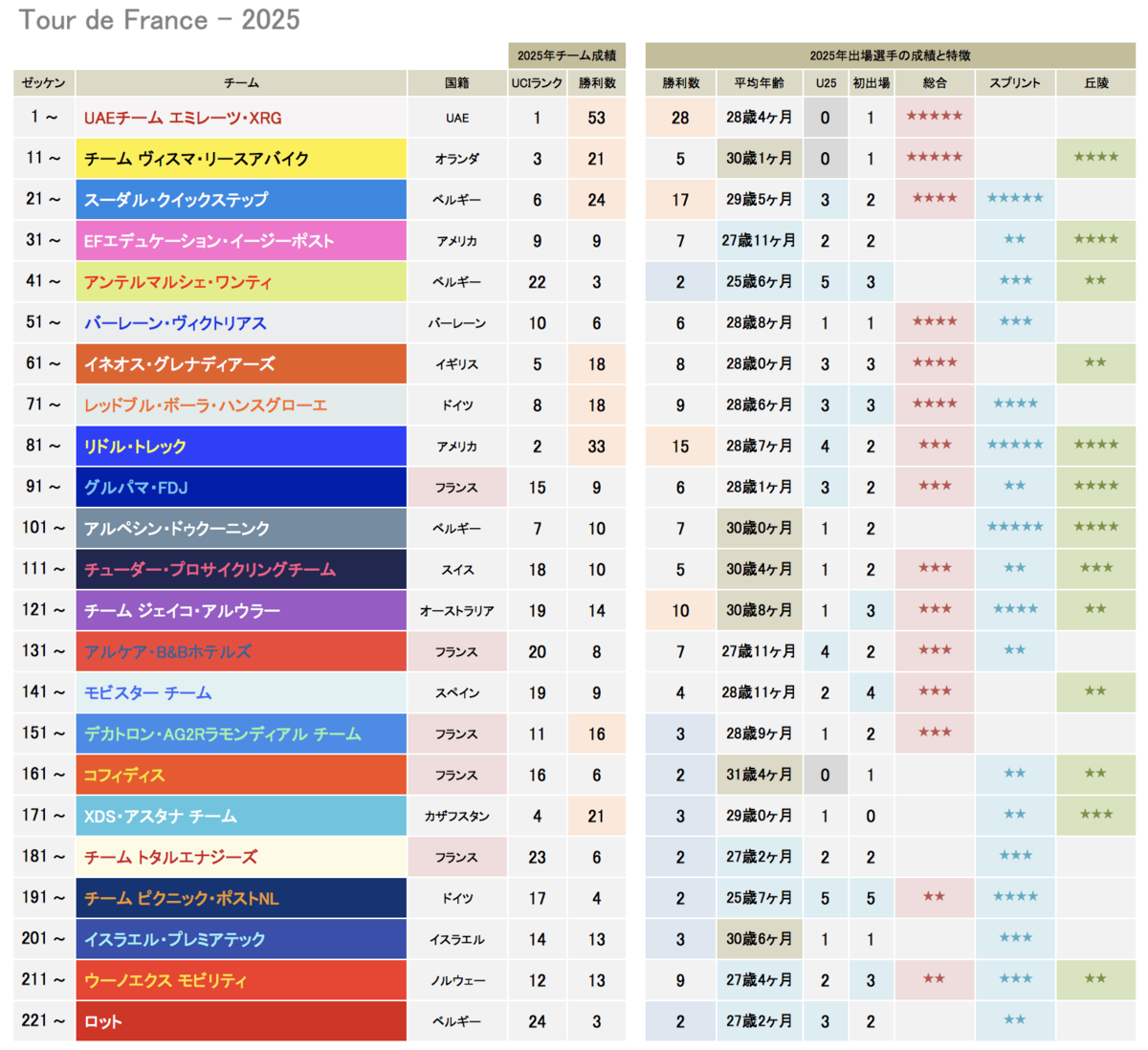Viewport: 1148px width, 1050px height.
Task: Click the 'スイス' nationality cell
Action: point(457,570)
